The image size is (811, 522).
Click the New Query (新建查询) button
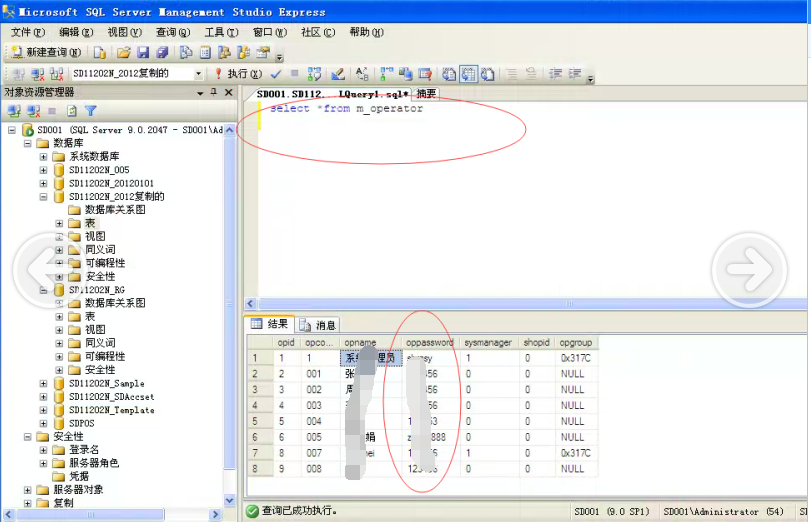coord(46,52)
